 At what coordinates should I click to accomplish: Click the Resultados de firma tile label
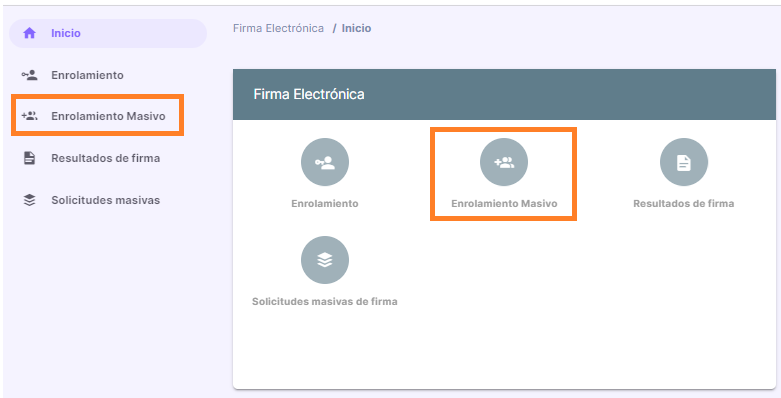click(683, 204)
